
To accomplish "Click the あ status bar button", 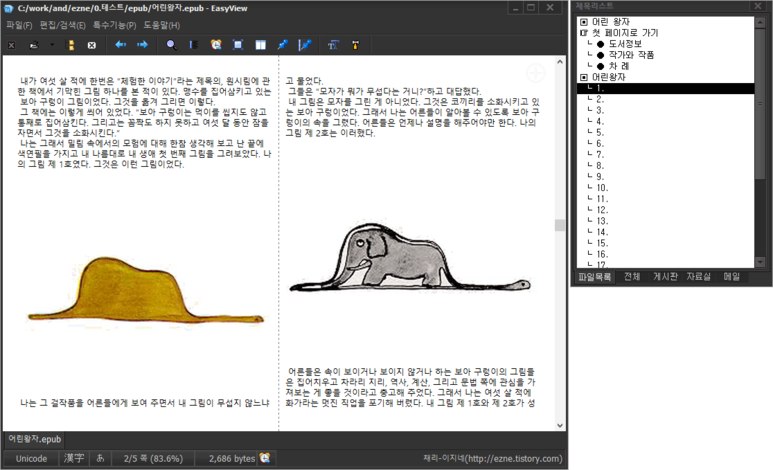I will 100,458.
